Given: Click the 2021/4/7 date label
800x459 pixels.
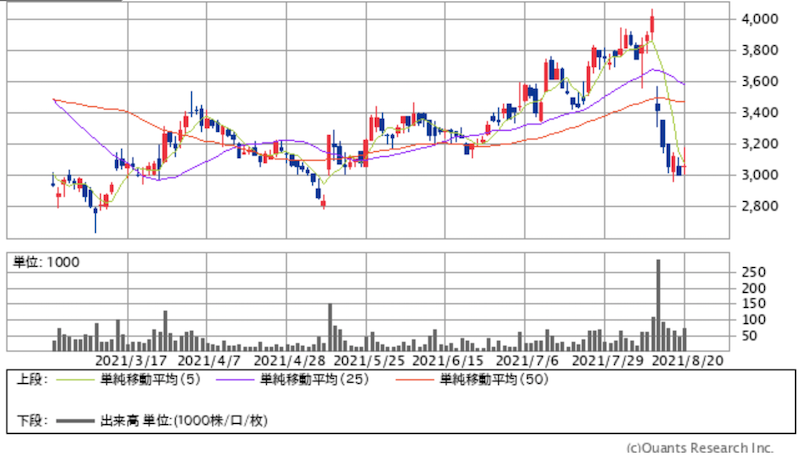Looking at the screenshot, I should [x=209, y=361].
